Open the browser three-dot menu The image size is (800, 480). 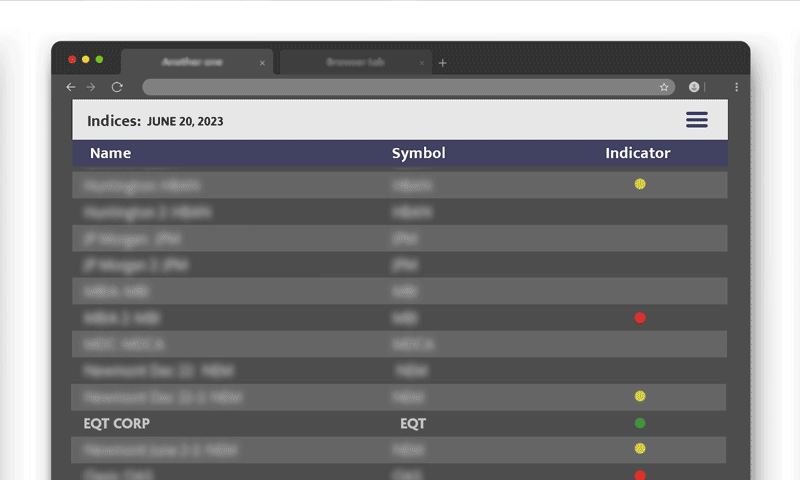(x=737, y=87)
